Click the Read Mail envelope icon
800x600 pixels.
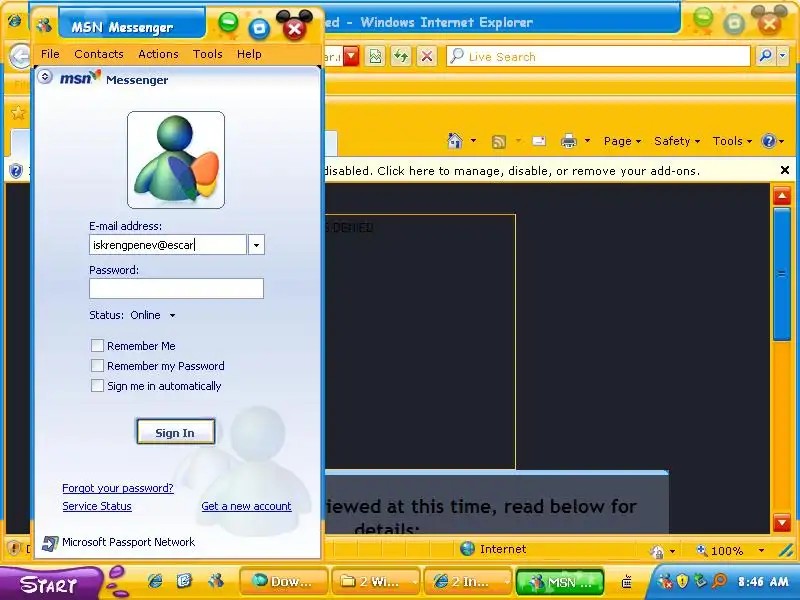coord(539,141)
